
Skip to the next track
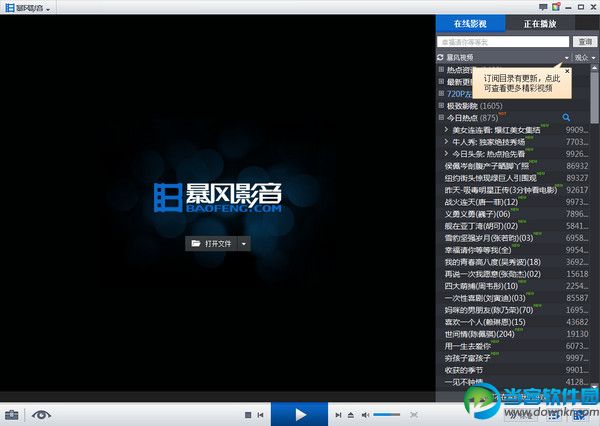pos(339,414)
